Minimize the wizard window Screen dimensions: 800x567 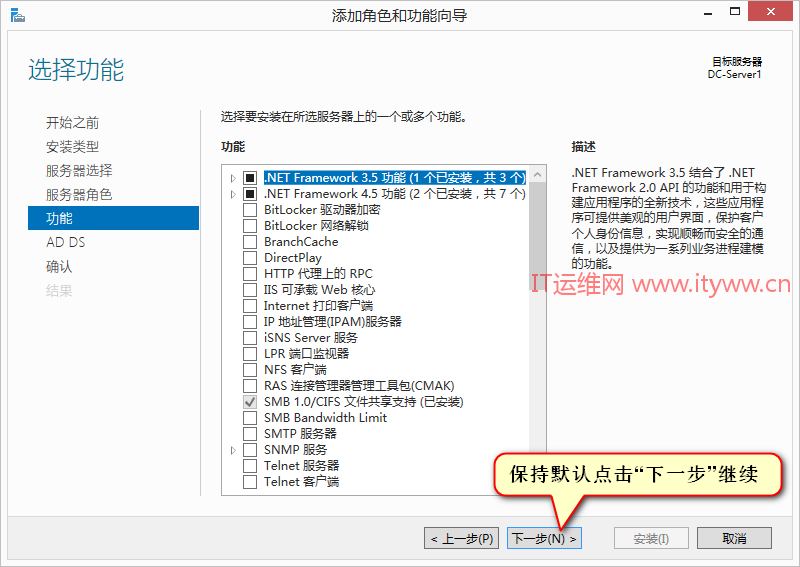click(x=708, y=12)
